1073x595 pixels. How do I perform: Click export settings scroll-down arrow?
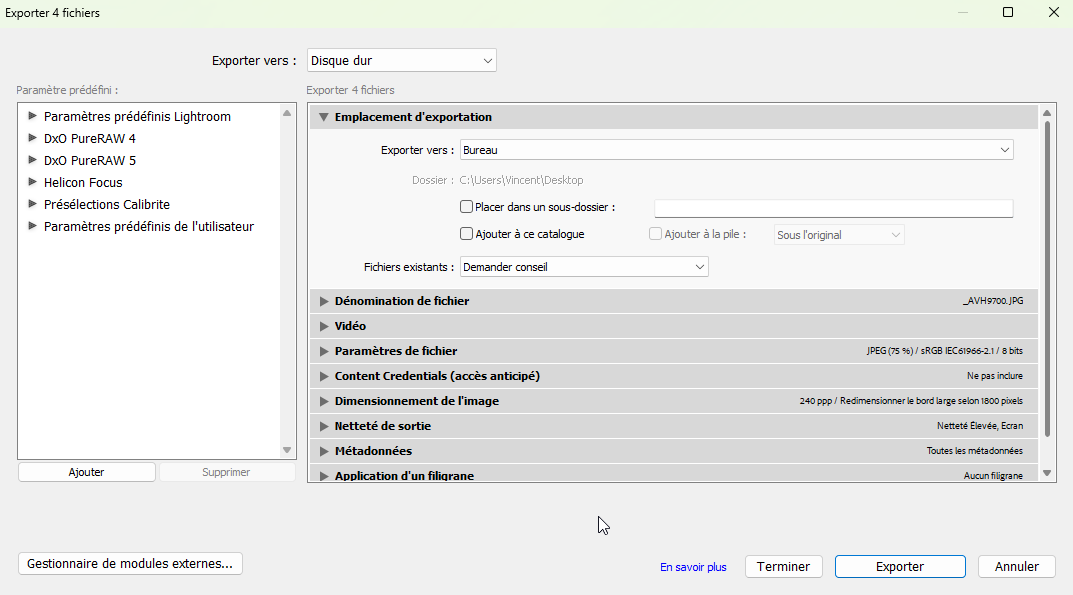pyautogui.click(x=1046, y=472)
